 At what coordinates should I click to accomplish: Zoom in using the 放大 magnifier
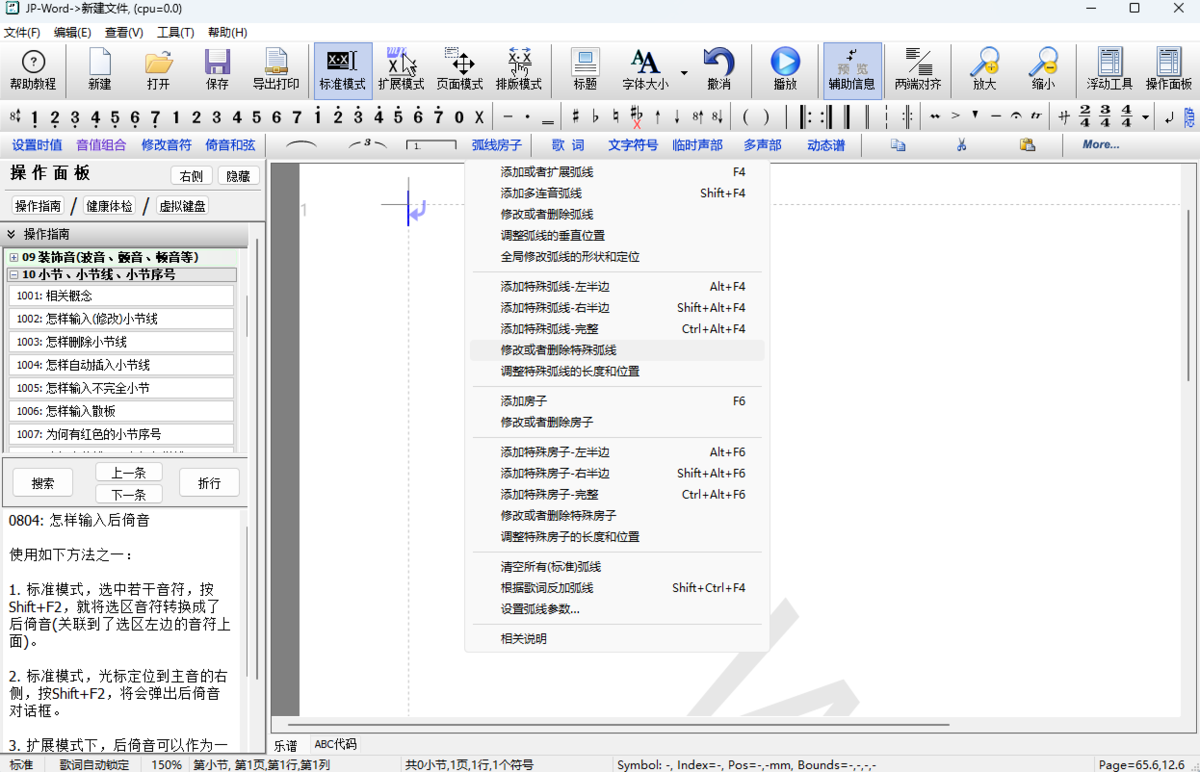point(984,69)
